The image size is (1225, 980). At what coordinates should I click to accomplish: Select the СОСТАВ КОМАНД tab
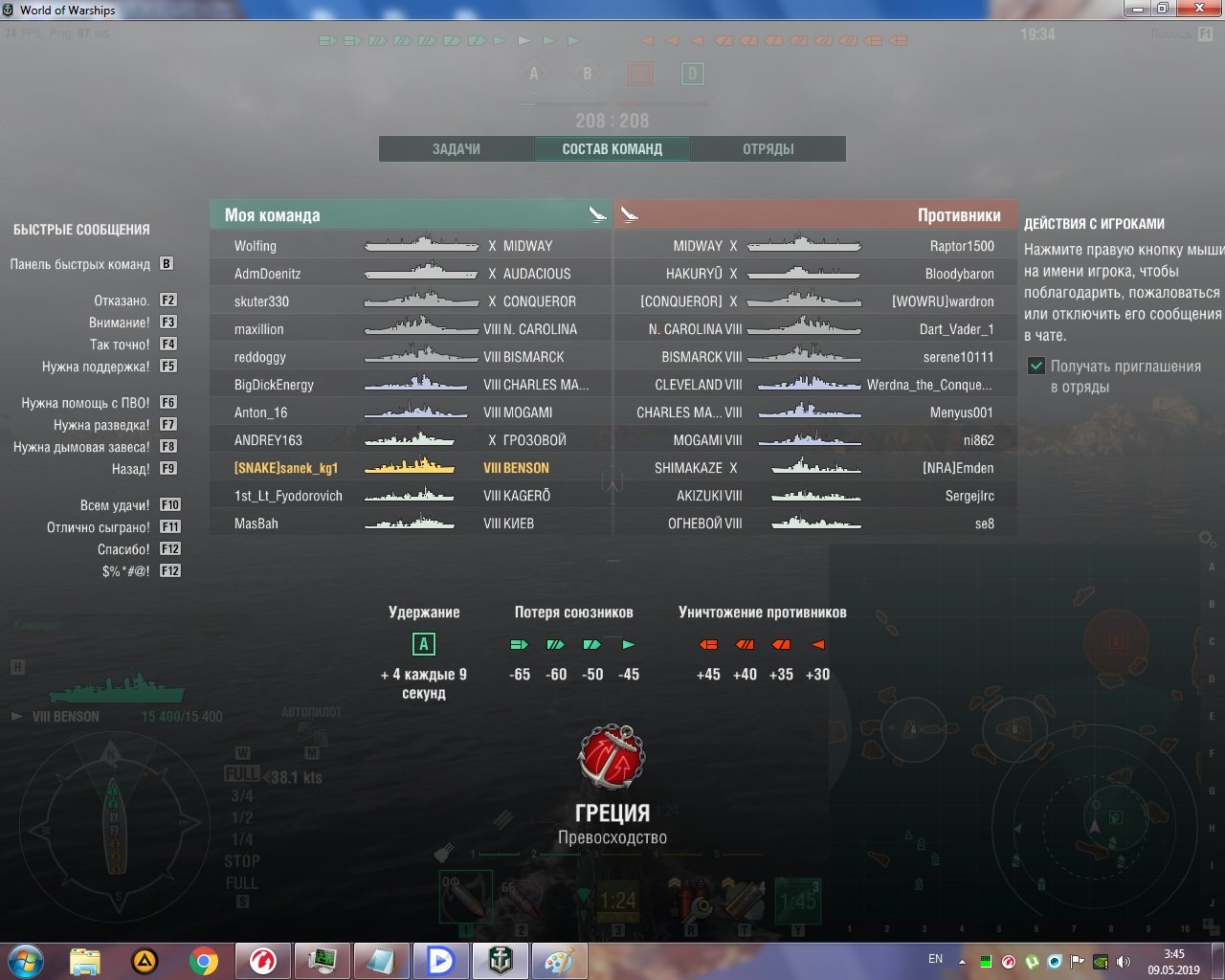[x=612, y=148]
